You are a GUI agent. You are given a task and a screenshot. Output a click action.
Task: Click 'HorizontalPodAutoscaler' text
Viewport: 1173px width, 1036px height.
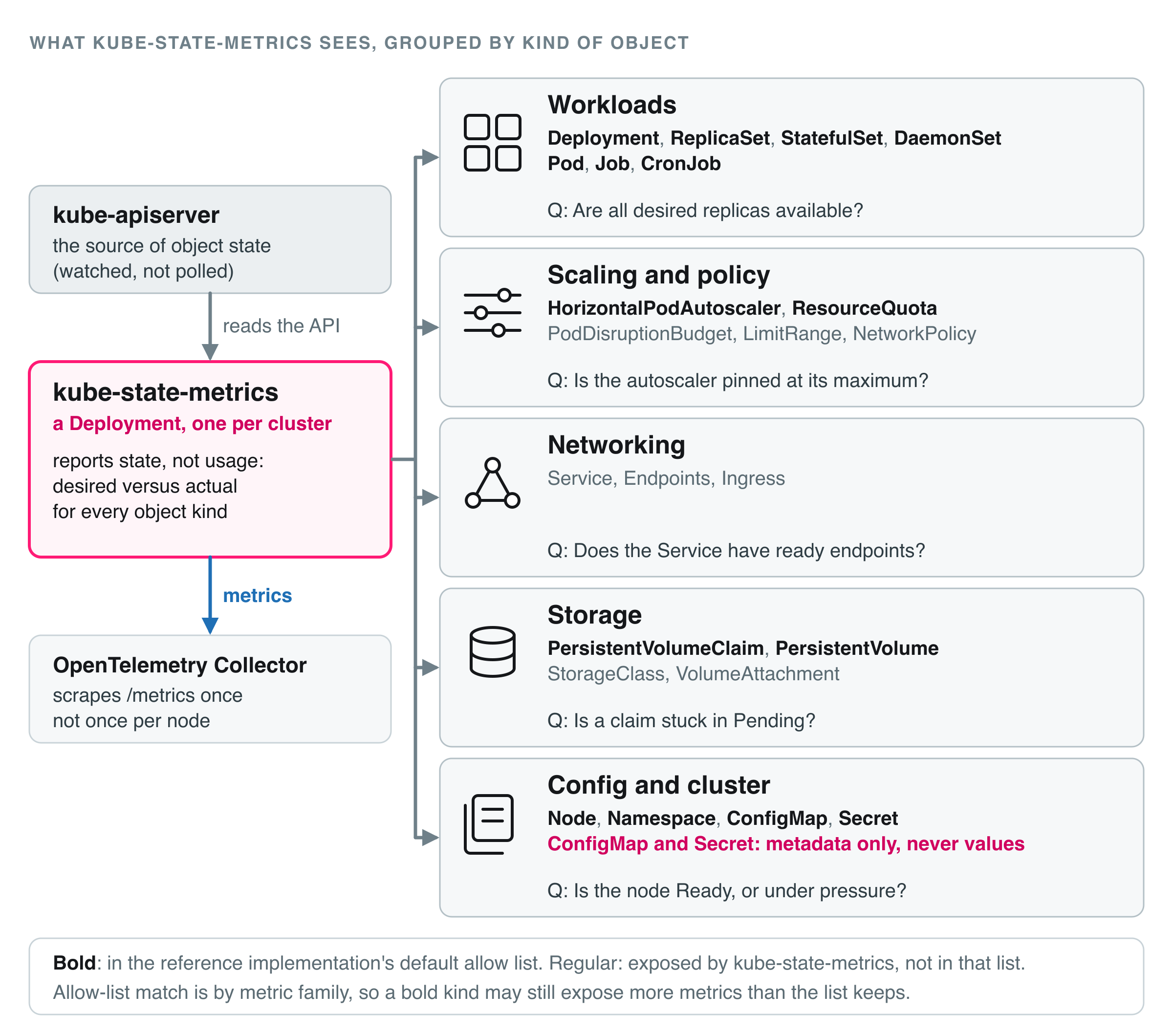click(x=664, y=308)
